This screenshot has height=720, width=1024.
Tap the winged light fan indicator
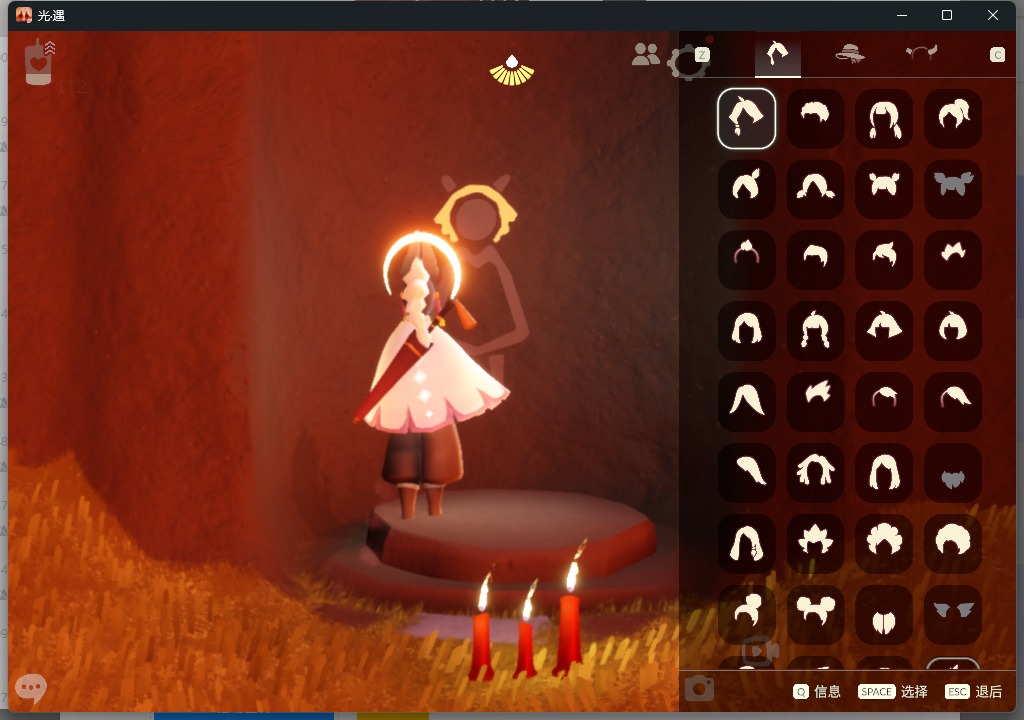[512, 71]
